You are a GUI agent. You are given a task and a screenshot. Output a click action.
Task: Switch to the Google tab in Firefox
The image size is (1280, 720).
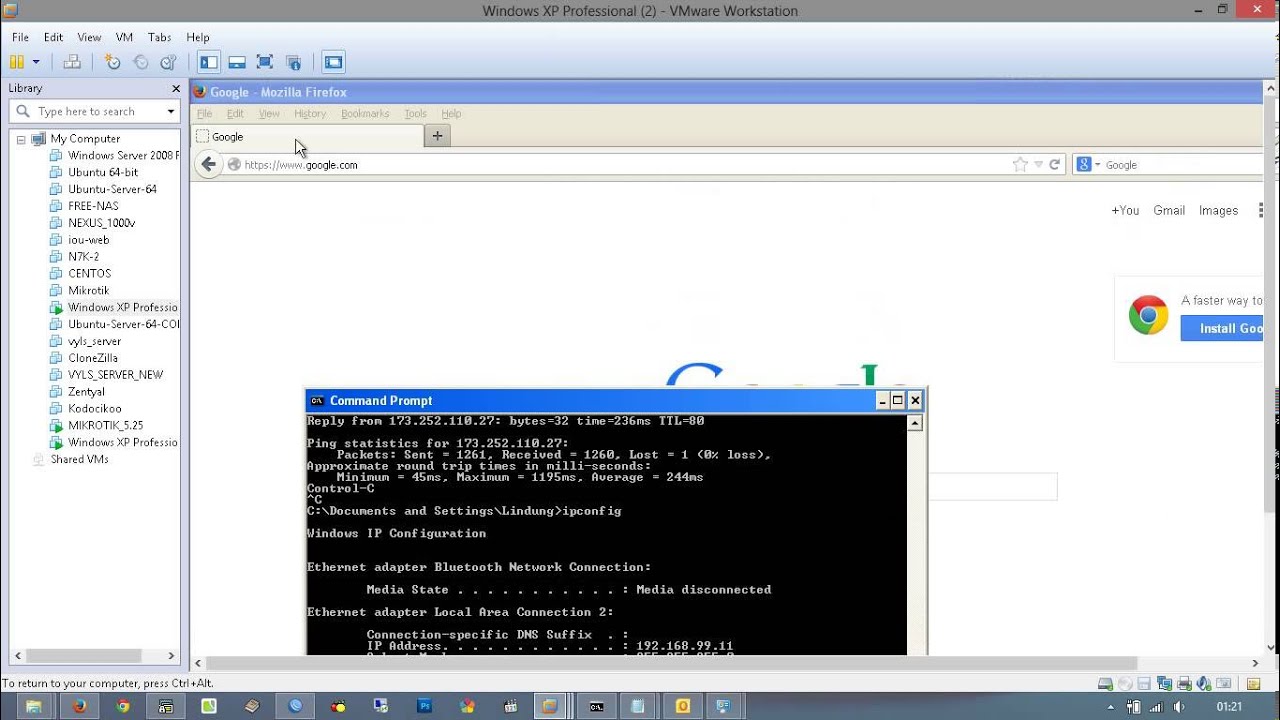[308, 137]
